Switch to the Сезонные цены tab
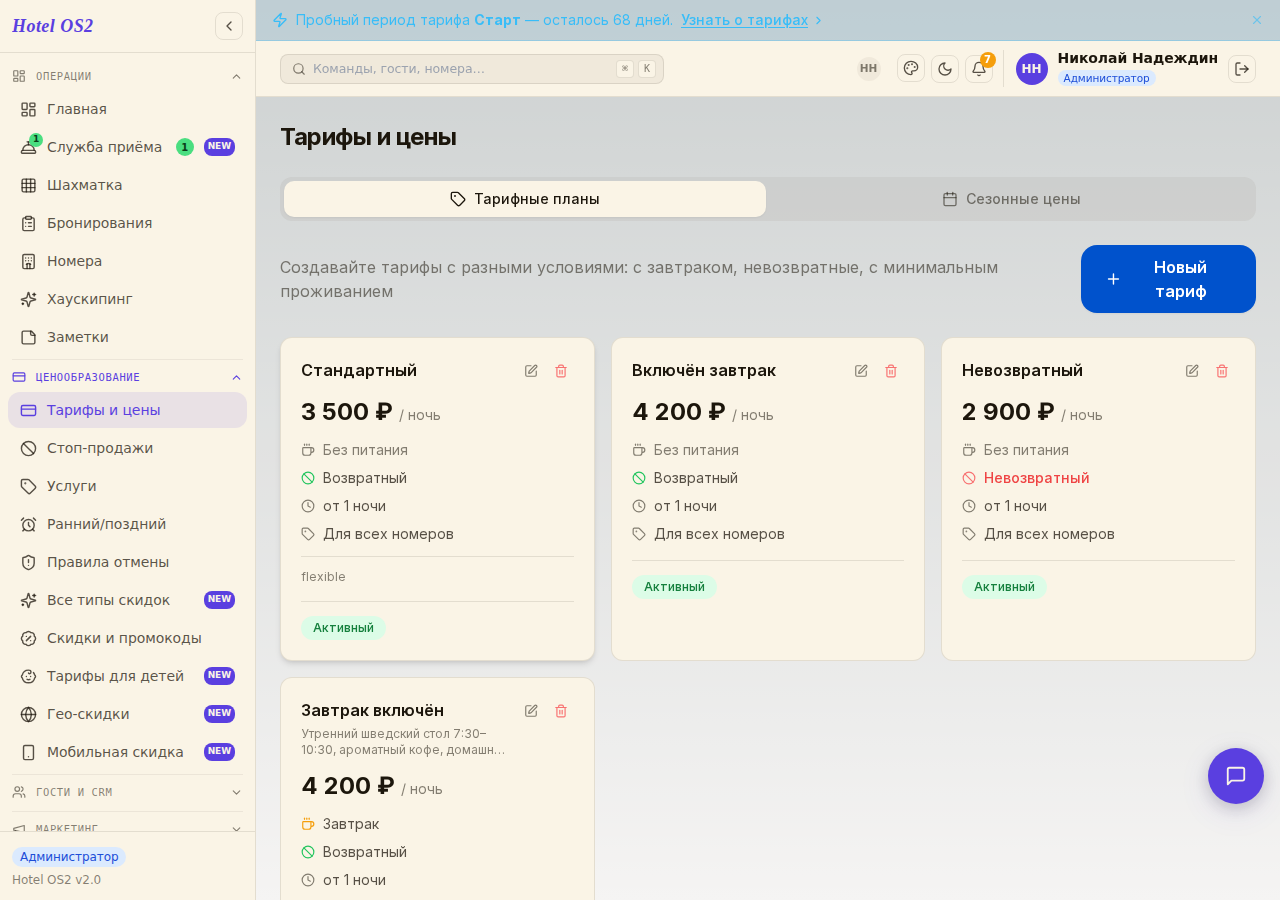The height and width of the screenshot is (900, 1280). tap(1011, 199)
